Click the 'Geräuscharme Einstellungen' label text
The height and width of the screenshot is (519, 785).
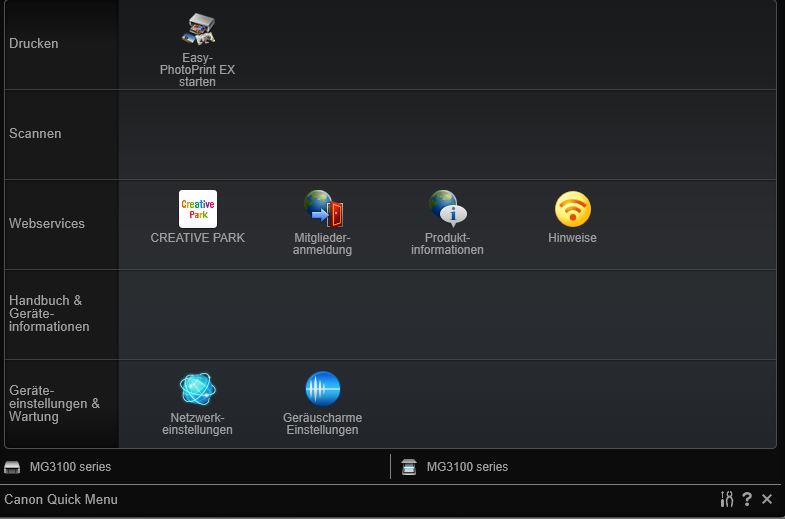pyautogui.click(x=322, y=424)
